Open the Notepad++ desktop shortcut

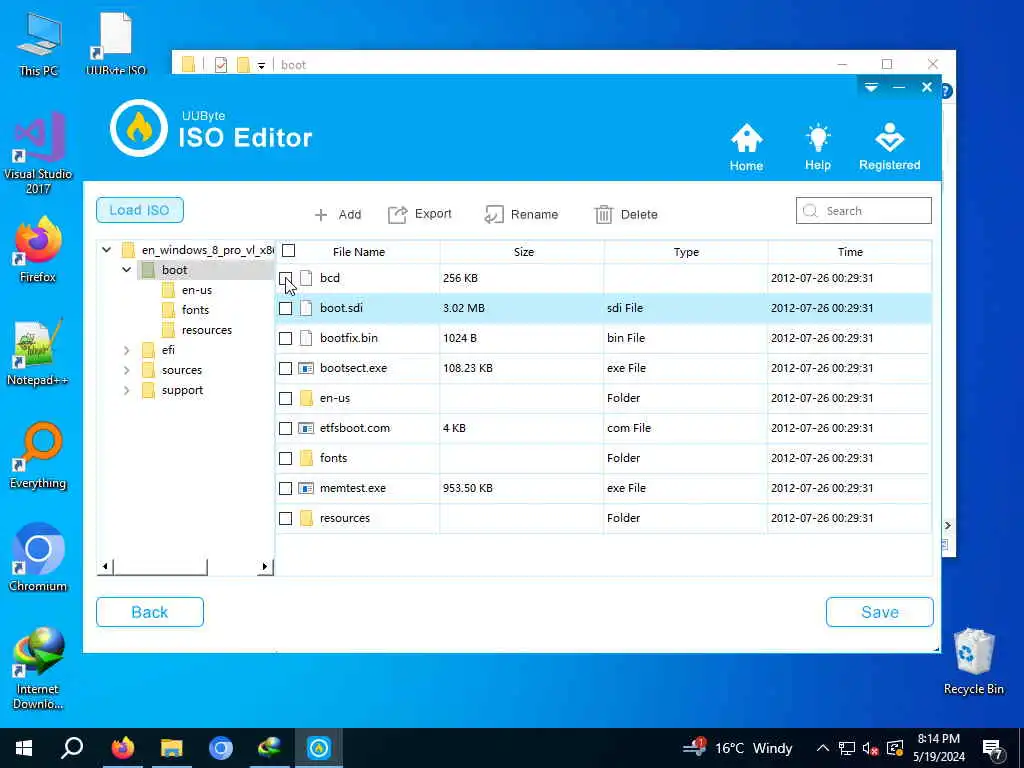(x=38, y=353)
